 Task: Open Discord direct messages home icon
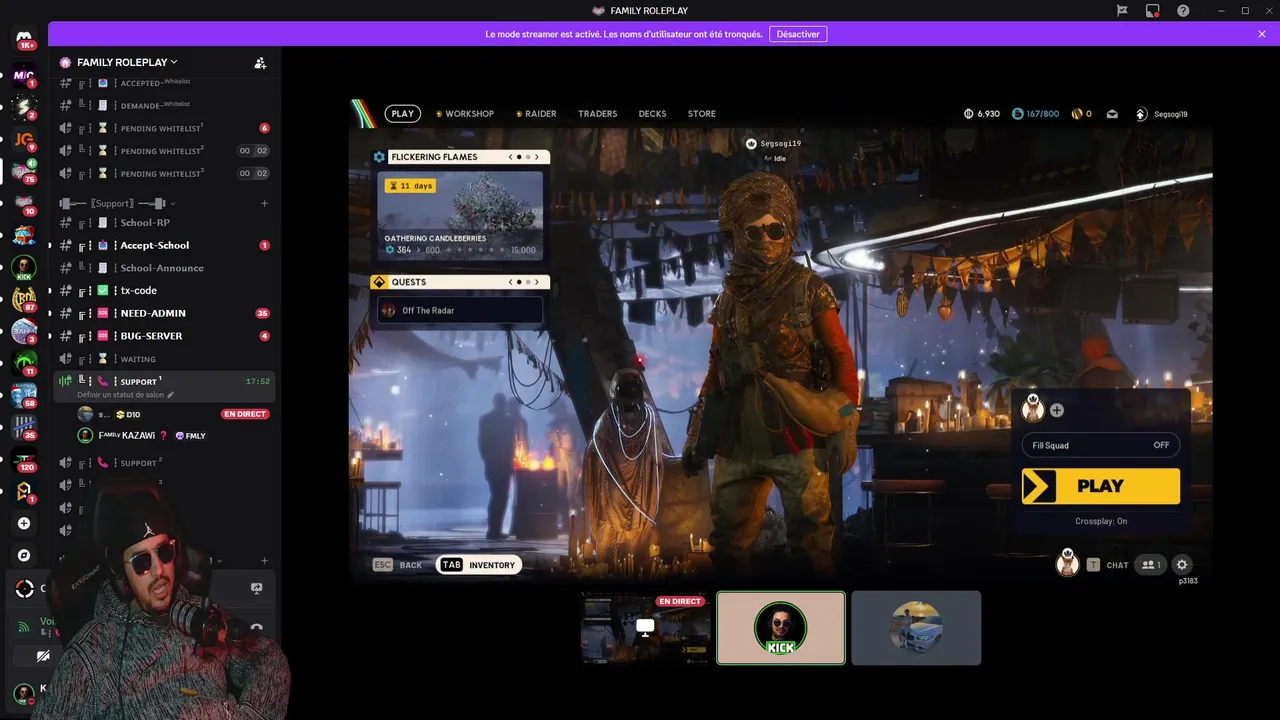tap(24, 39)
